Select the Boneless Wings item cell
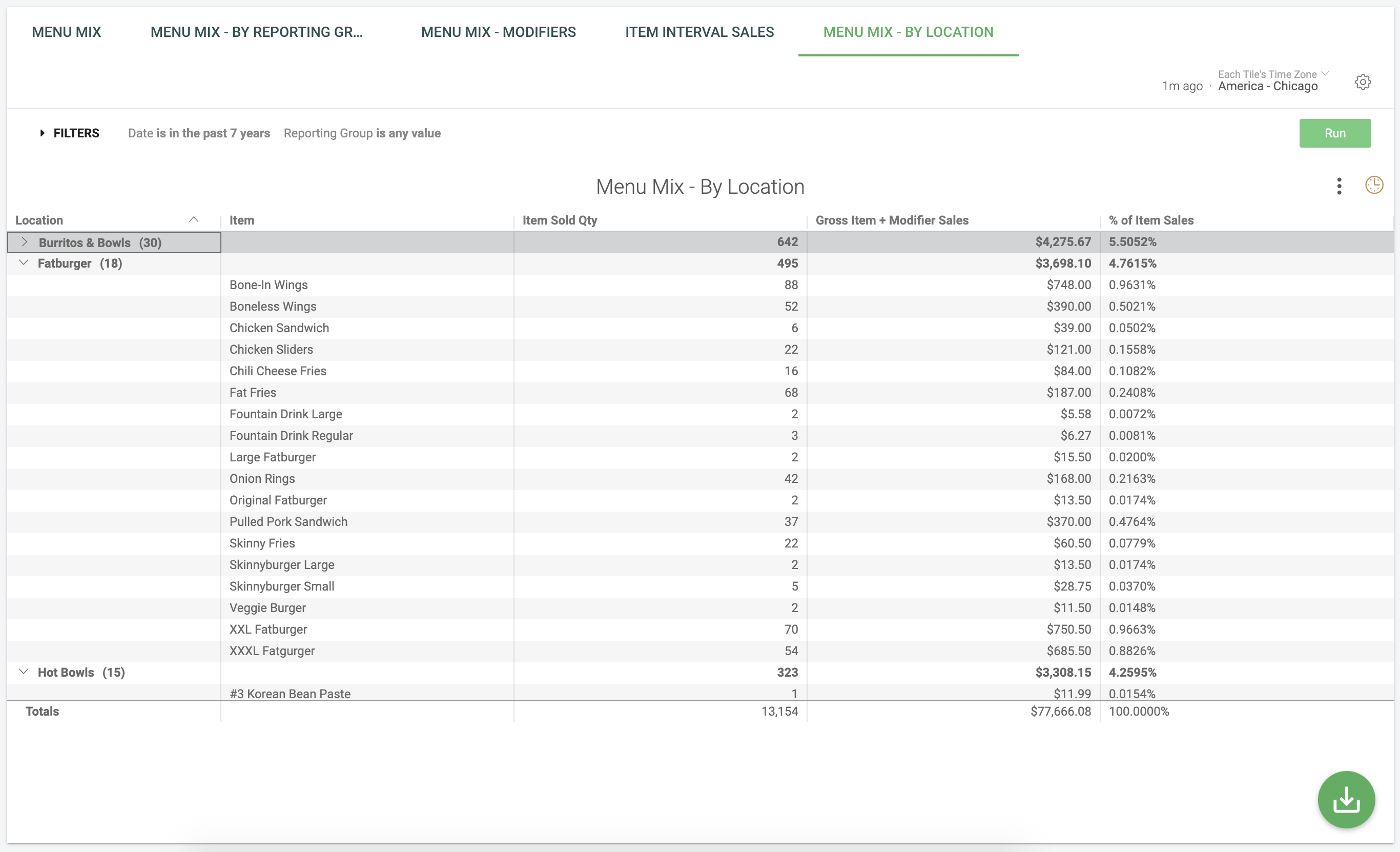The image size is (1400, 852). click(273, 307)
